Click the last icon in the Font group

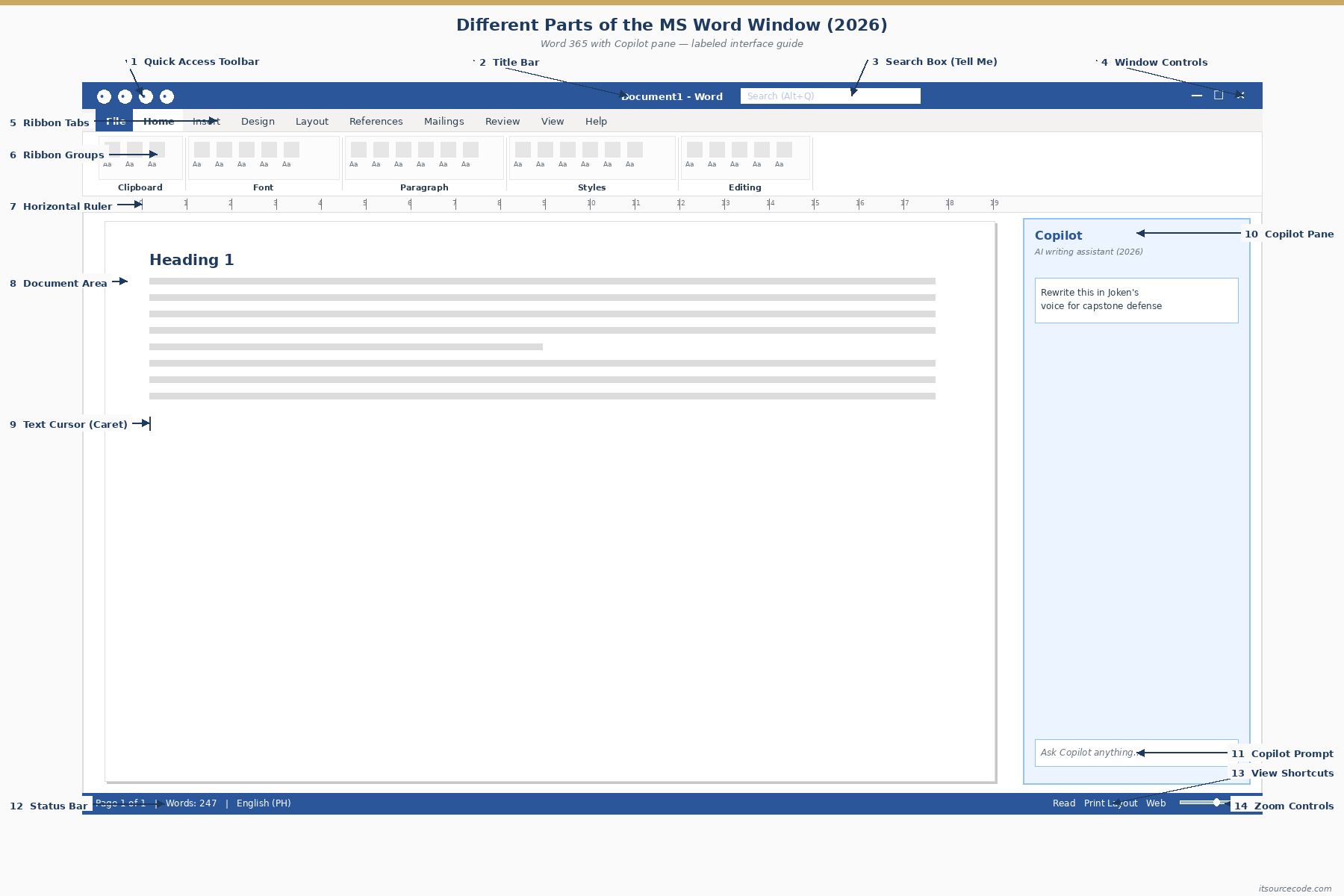coord(291,149)
